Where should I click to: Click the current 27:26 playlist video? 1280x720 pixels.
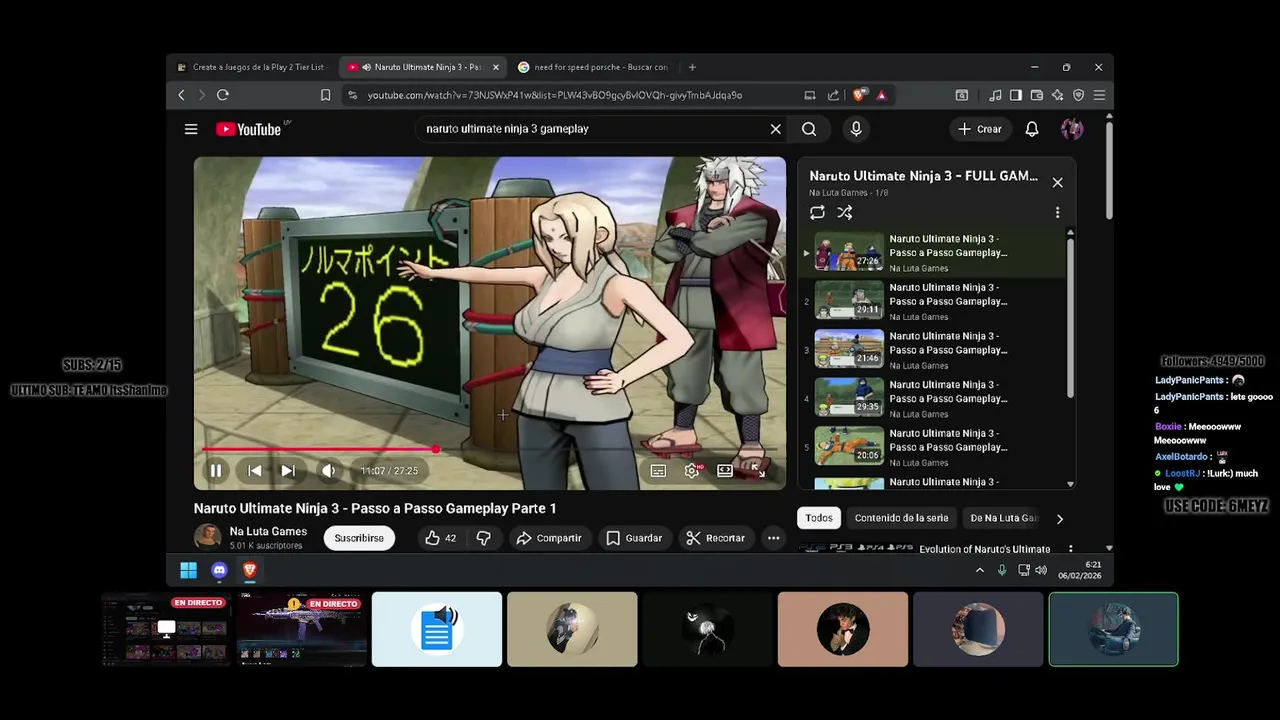[x=933, y=253]
